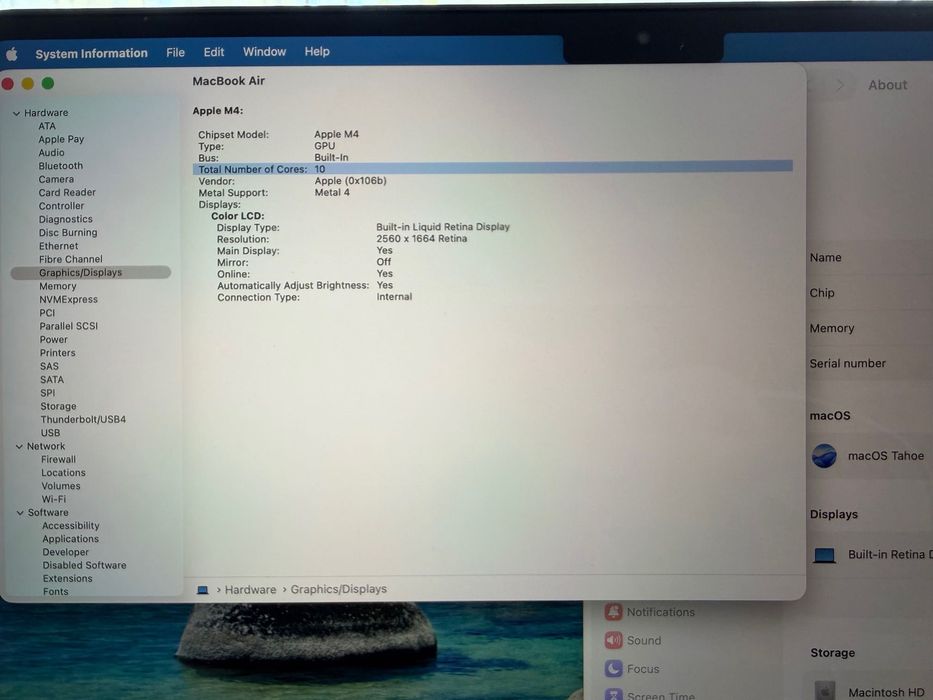The height and width of the screenshot is (700, 933).
Task: Open Notifications in System Settings sidebar
Action: [x=650, y=612]
